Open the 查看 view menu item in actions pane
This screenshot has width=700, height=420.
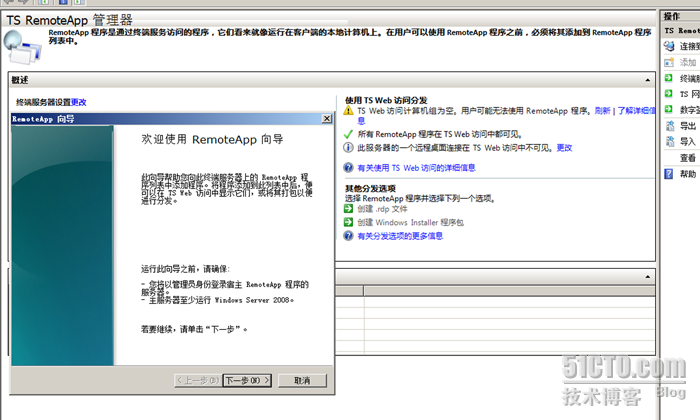click(688, 158)
